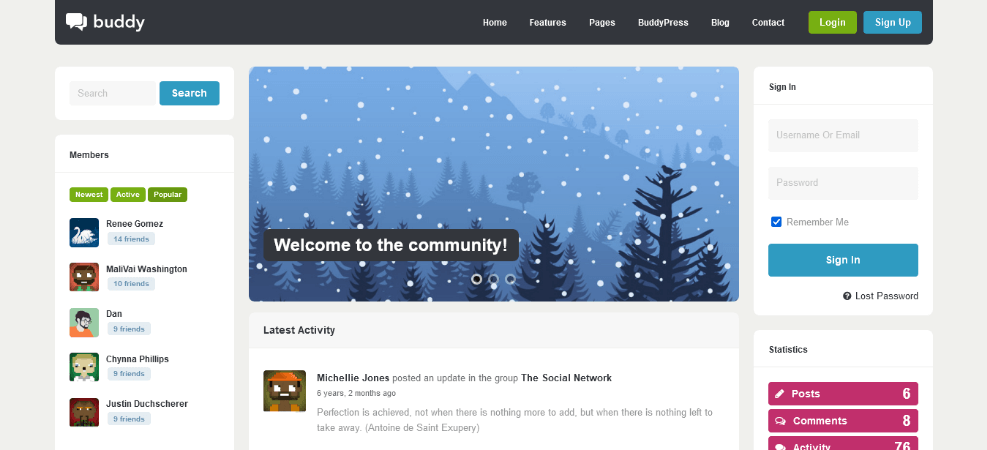The image size is (987, 450).
Task: Open Dan's avatar image
Action: coord(84,322)
